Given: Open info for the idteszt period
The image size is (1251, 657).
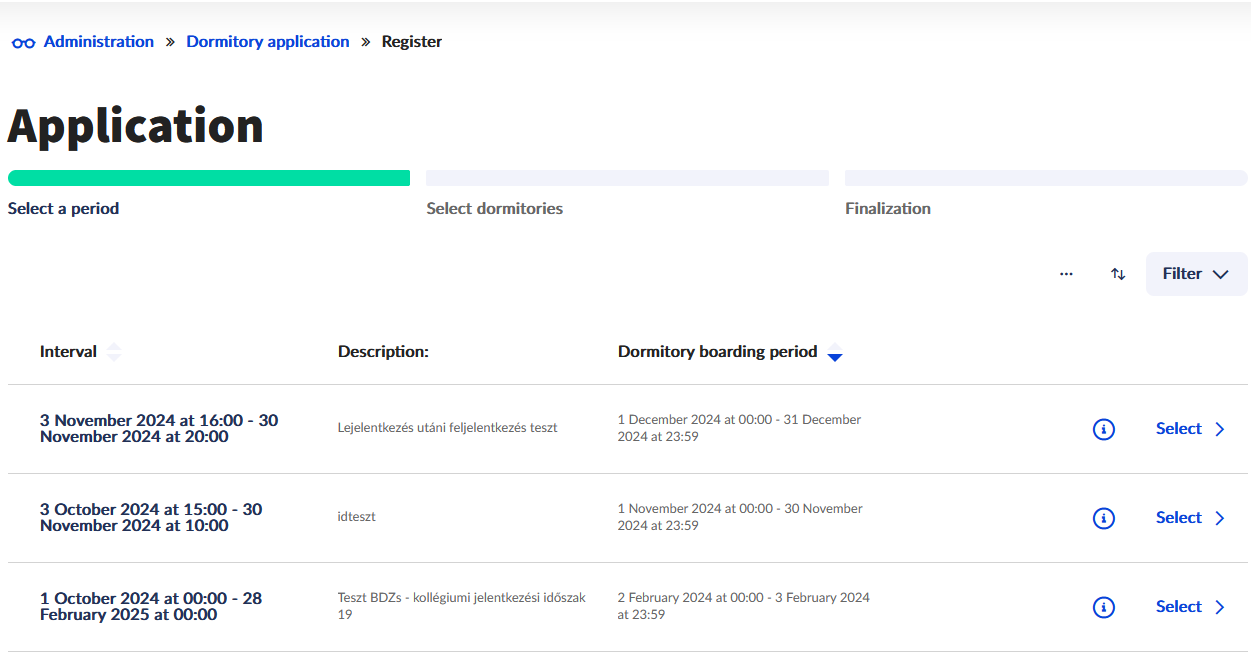Looking at the screenshot, I should click(x=1103, y=518).
